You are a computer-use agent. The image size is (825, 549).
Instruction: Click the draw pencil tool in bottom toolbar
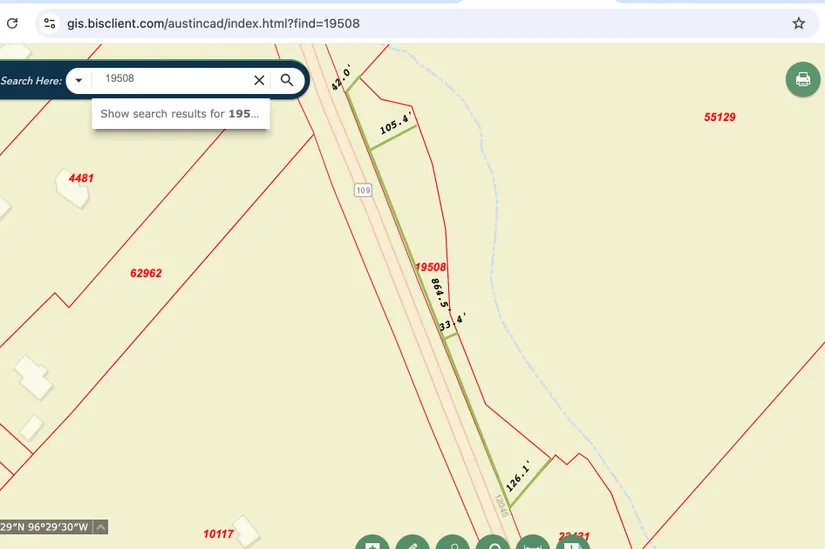pyautogui.click(x=412, y=543)
